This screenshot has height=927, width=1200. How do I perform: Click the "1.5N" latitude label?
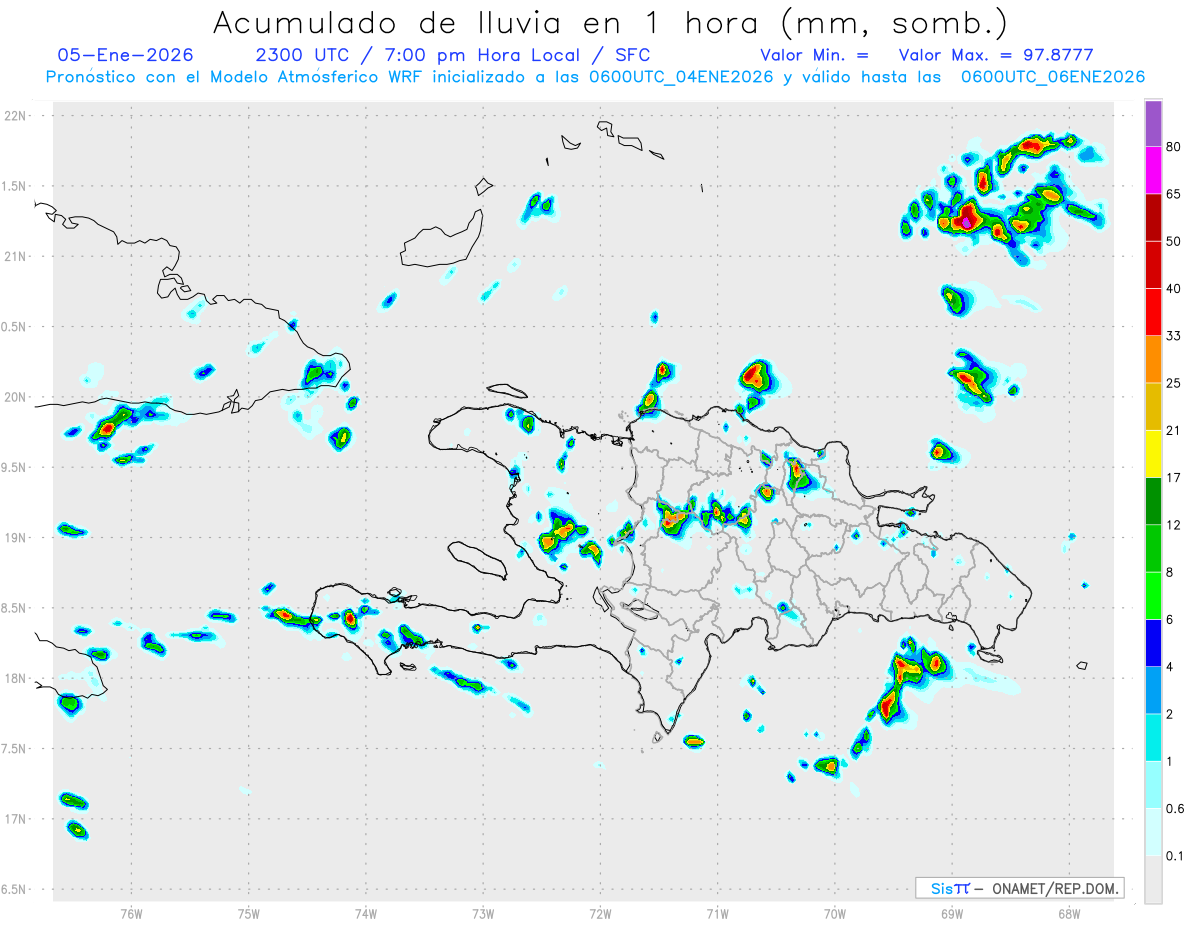click(x=15, y=186)
